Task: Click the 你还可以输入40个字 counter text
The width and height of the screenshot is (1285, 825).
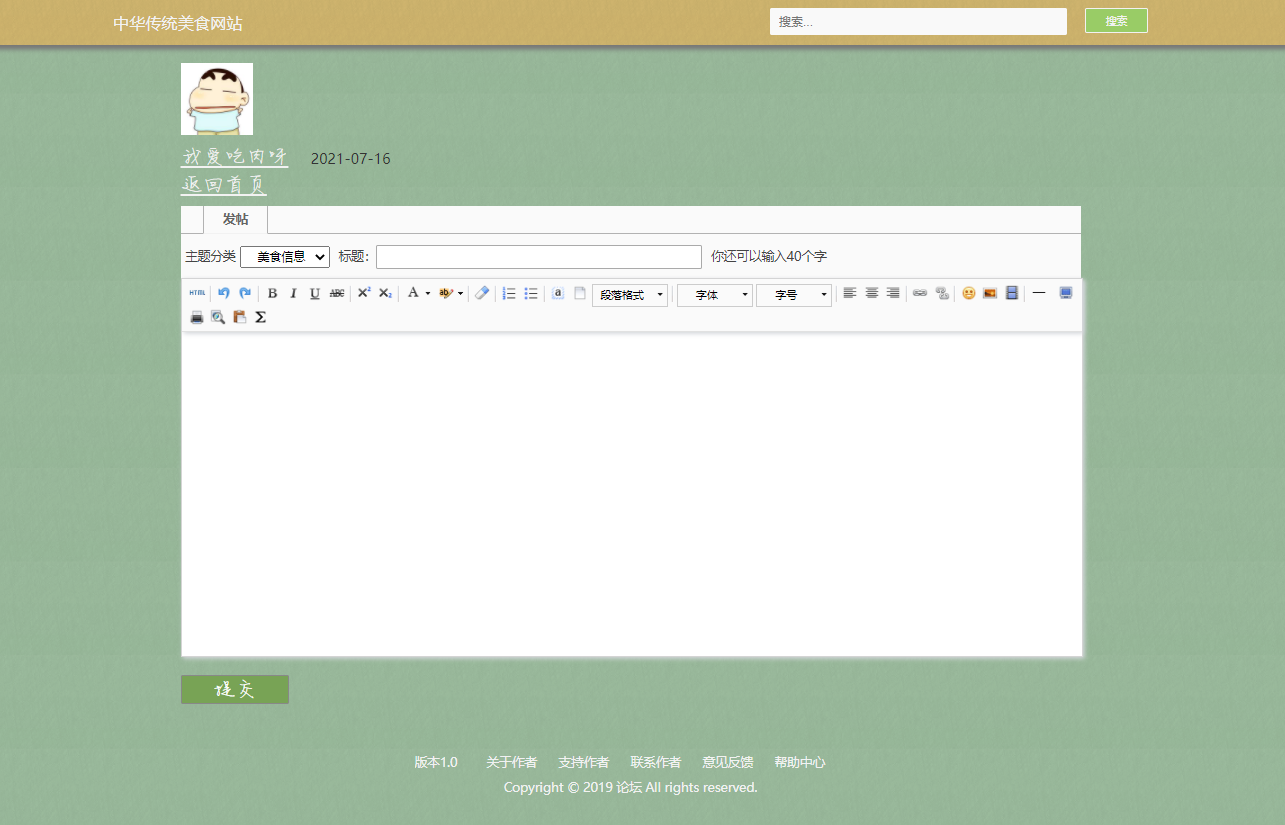Action: click(769, 257)
